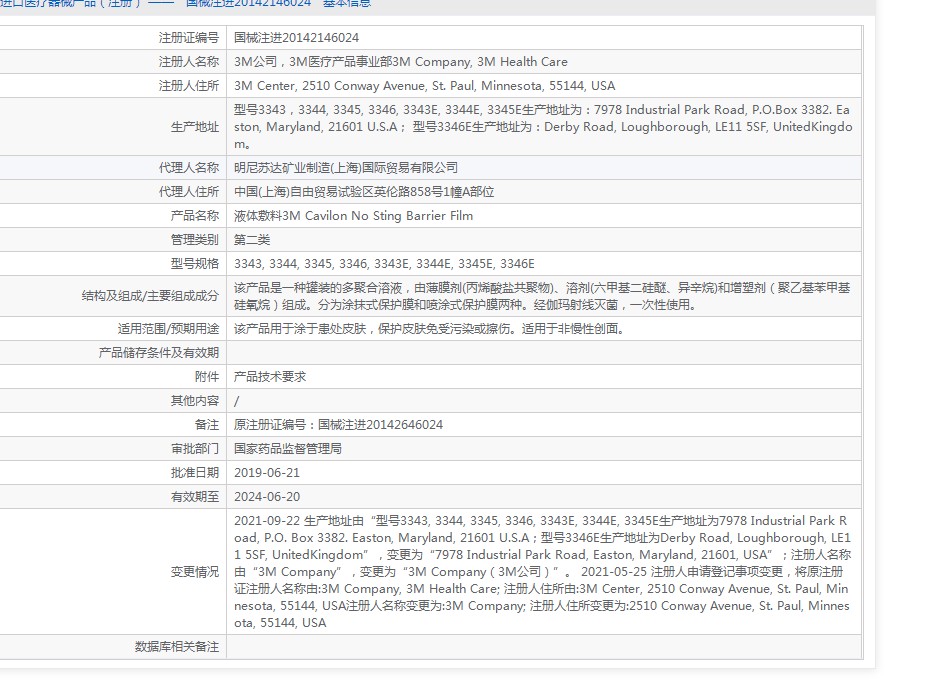Viewport: 939px width, 680px height.
Task: Select registration number 国械注进20142146024 value
Action: tap(296, 38)
